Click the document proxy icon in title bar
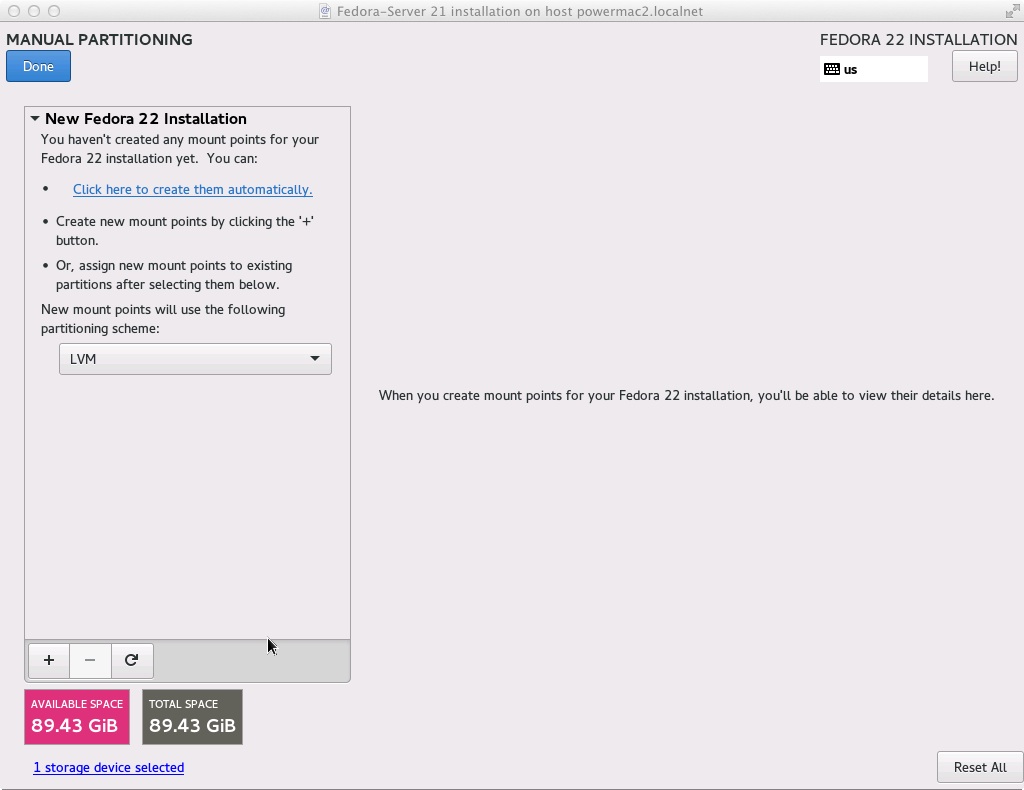Screen dimensions: 1024x790 coord(325,11)
